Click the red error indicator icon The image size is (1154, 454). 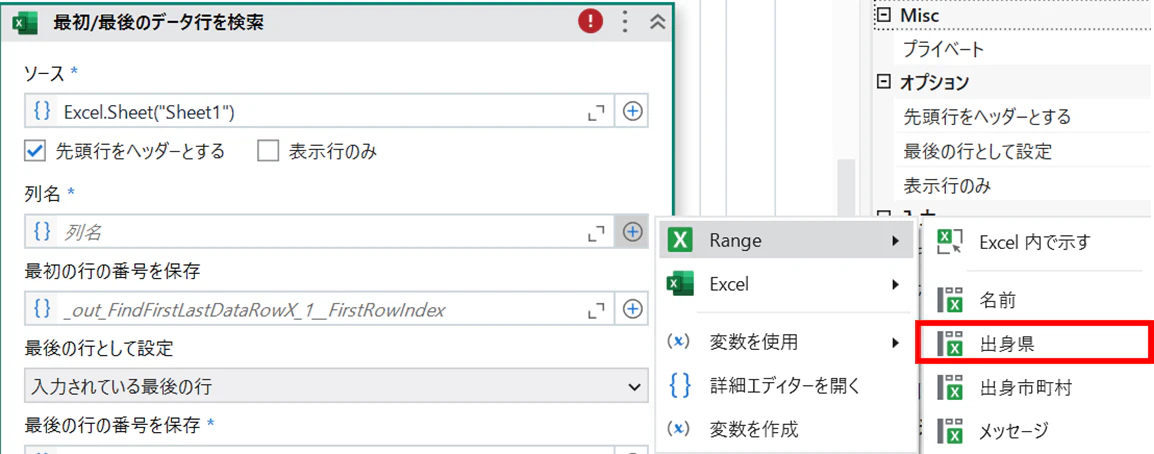[590, 22]
